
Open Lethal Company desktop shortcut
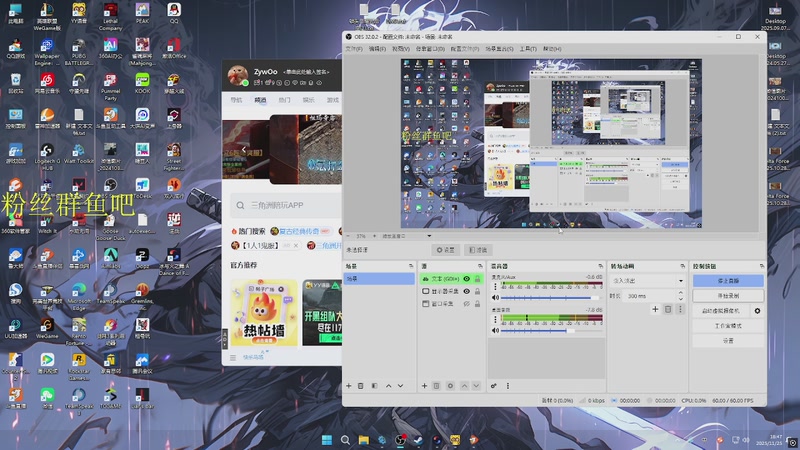tap(110, 16)
